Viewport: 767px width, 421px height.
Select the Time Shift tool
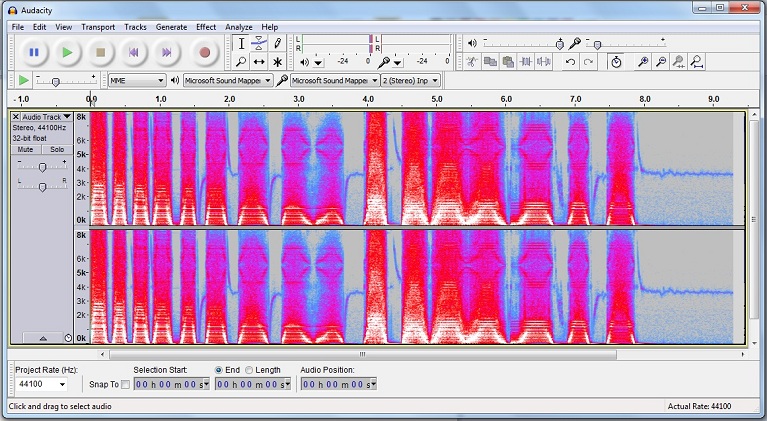coord(259,62)
